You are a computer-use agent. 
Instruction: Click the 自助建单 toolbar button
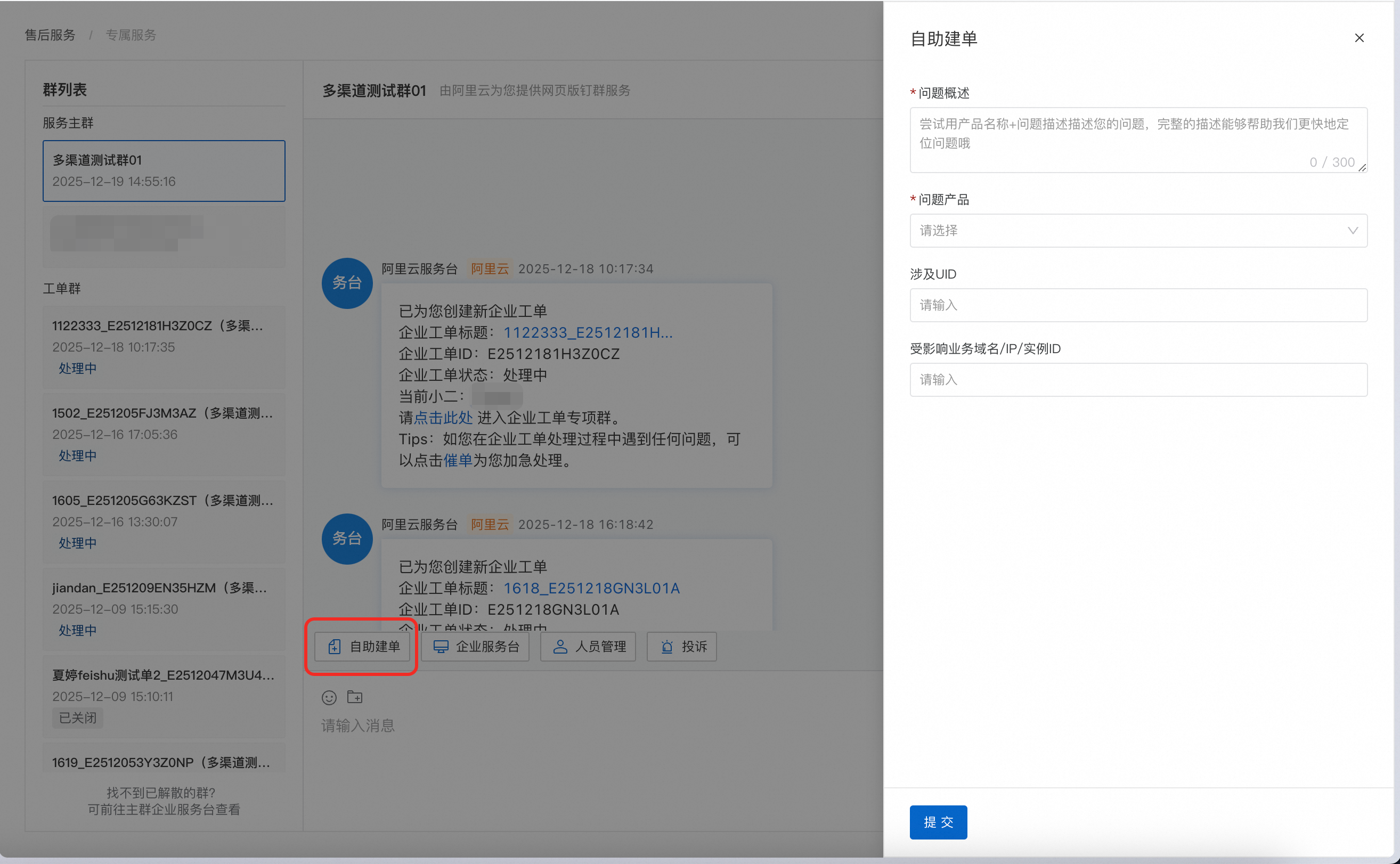tap(362, 646)
